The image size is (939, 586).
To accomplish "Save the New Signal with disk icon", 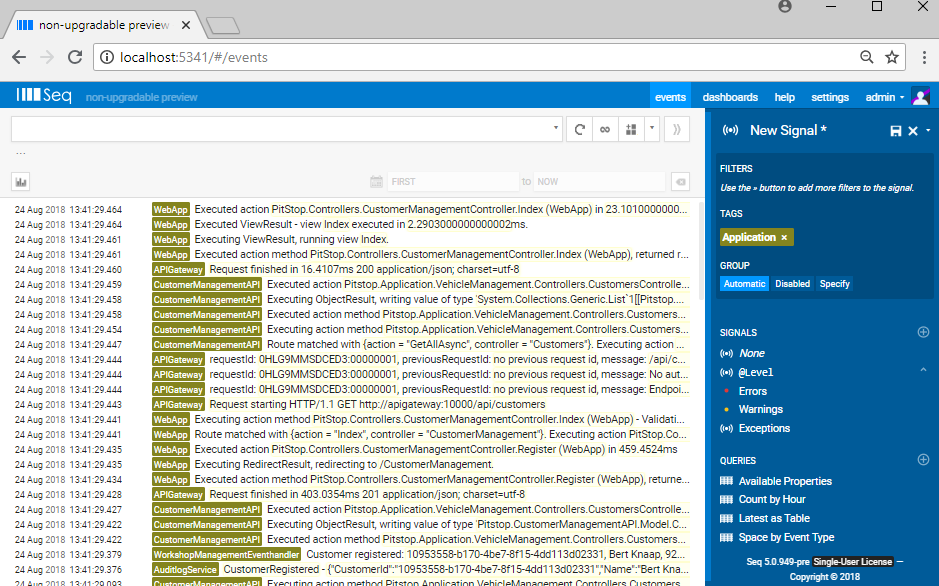I will pos(896,131).
